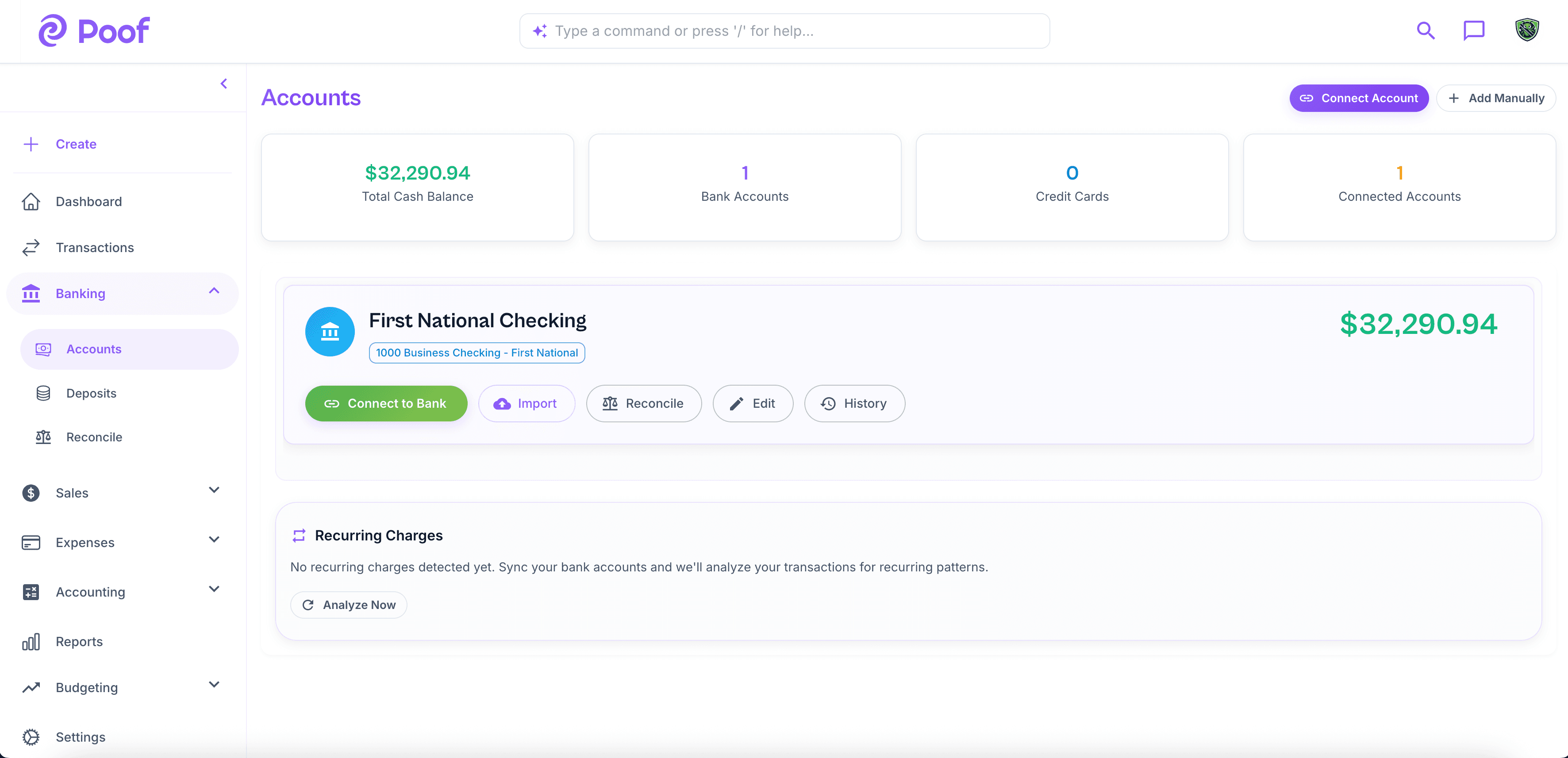Open search using the magnifying glass icon
Screen dimensions: 1568x758
pos(1425,31)
